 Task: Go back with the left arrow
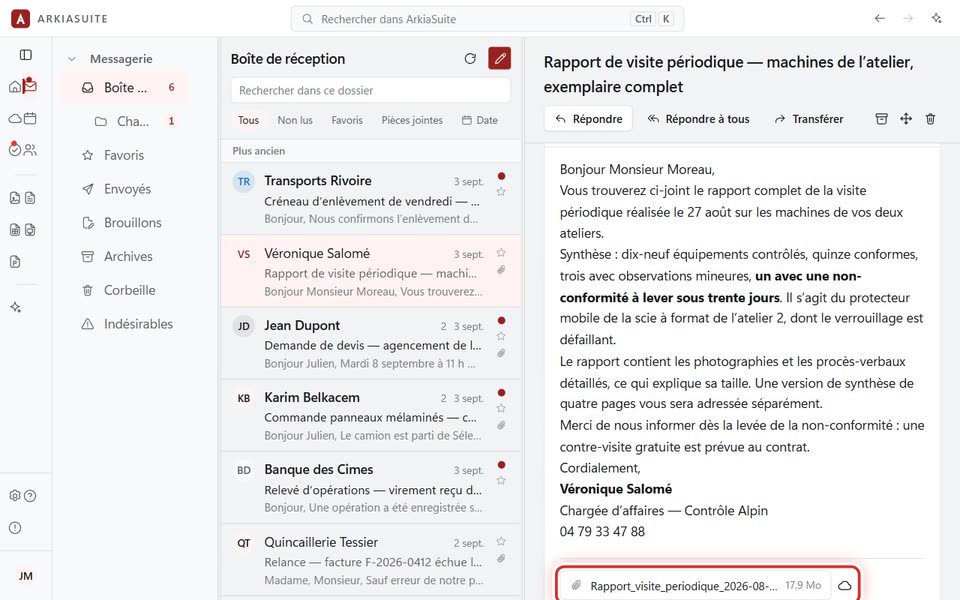(x=880, y=18)
